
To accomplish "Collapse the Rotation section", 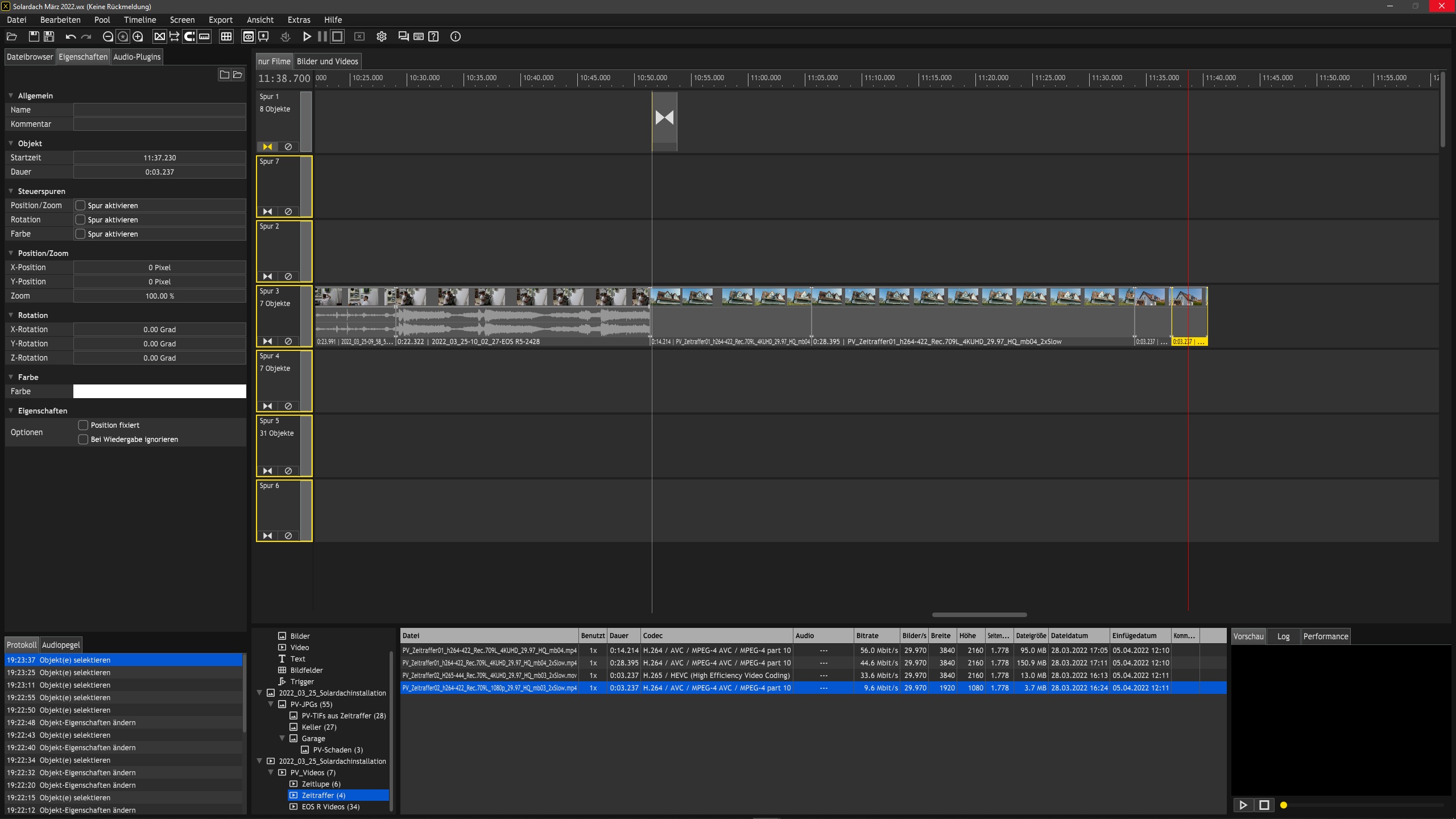I will pyautogui.click(x=11, y=315).
